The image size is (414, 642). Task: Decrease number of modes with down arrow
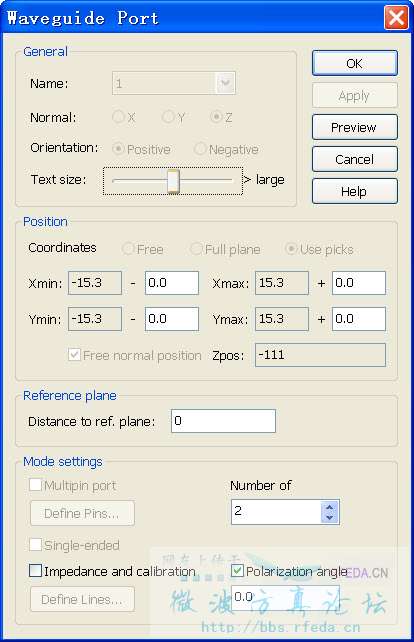click(x=330, y=518)
